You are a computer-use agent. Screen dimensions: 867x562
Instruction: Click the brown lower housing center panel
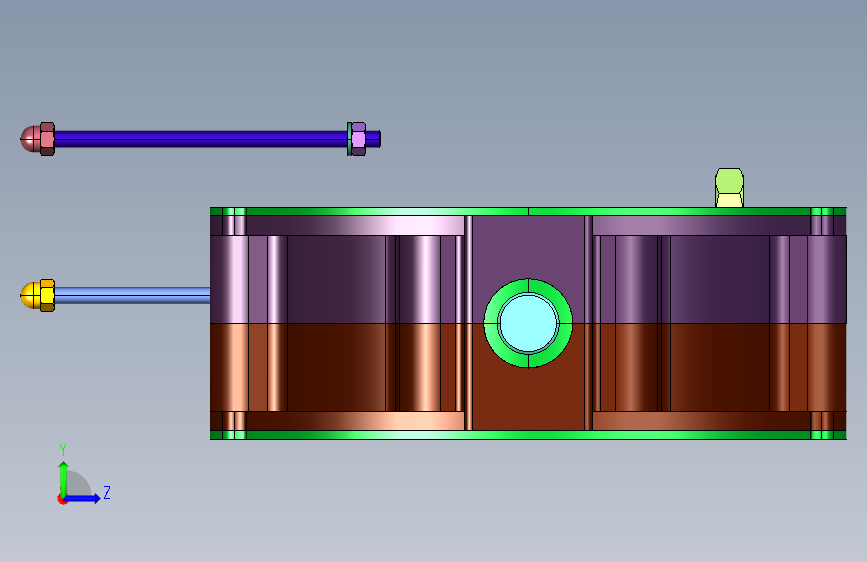[528, 398]
